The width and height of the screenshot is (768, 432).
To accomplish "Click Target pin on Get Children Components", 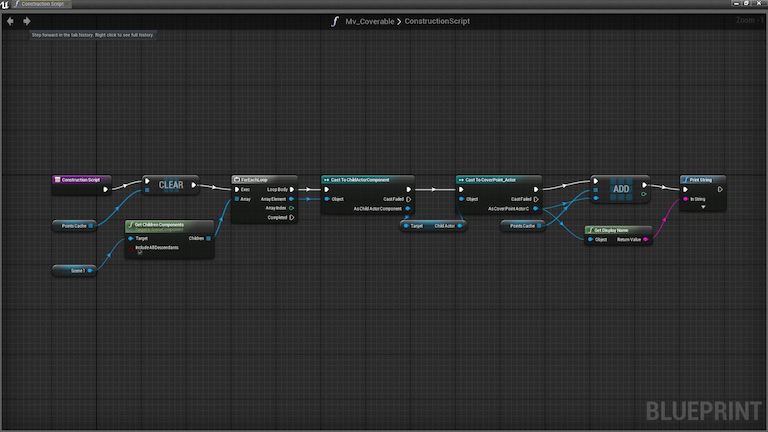I will 131,239.
